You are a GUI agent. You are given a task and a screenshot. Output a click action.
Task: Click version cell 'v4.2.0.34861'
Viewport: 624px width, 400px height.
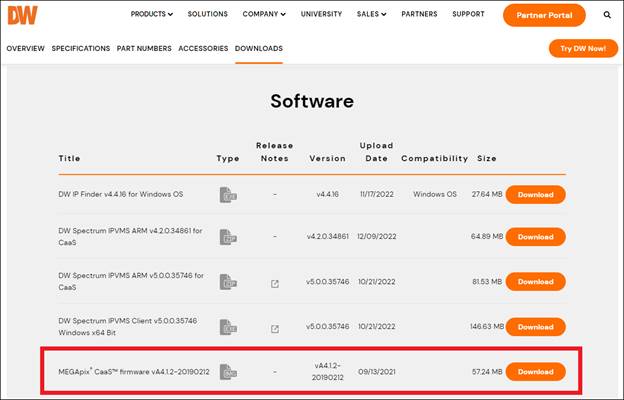coord(328,236)
